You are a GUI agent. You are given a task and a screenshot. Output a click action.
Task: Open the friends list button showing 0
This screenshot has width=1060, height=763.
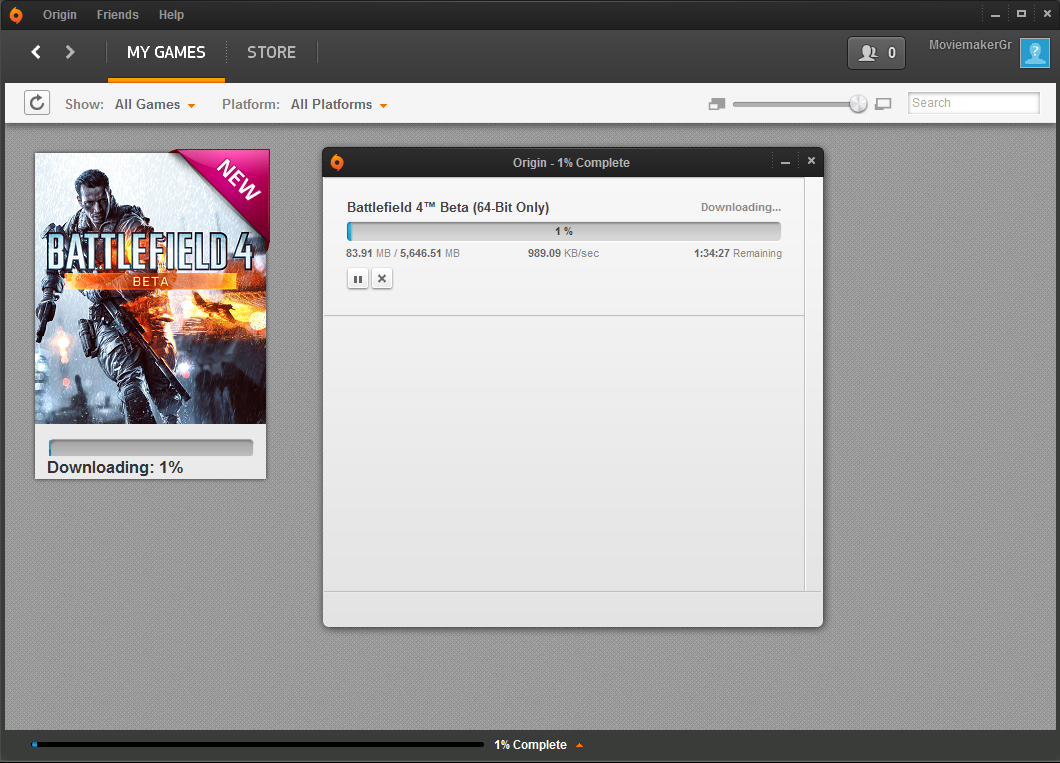coord(876,53)
